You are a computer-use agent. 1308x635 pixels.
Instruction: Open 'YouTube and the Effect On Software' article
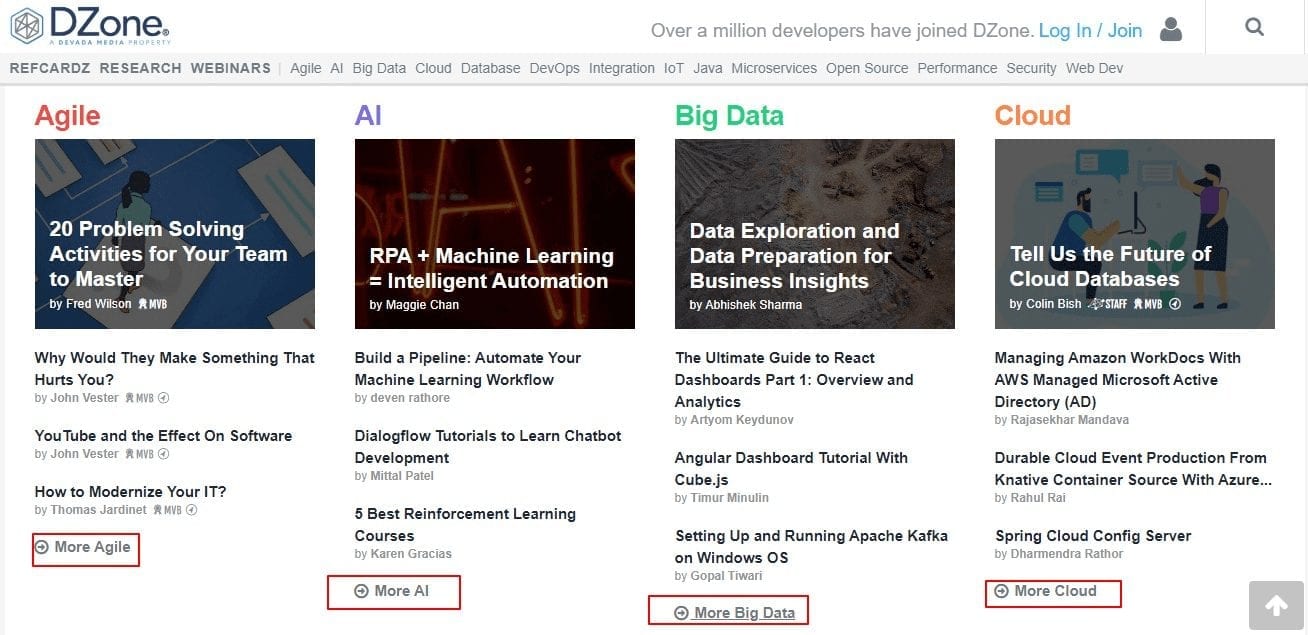(x=164, y=436)
